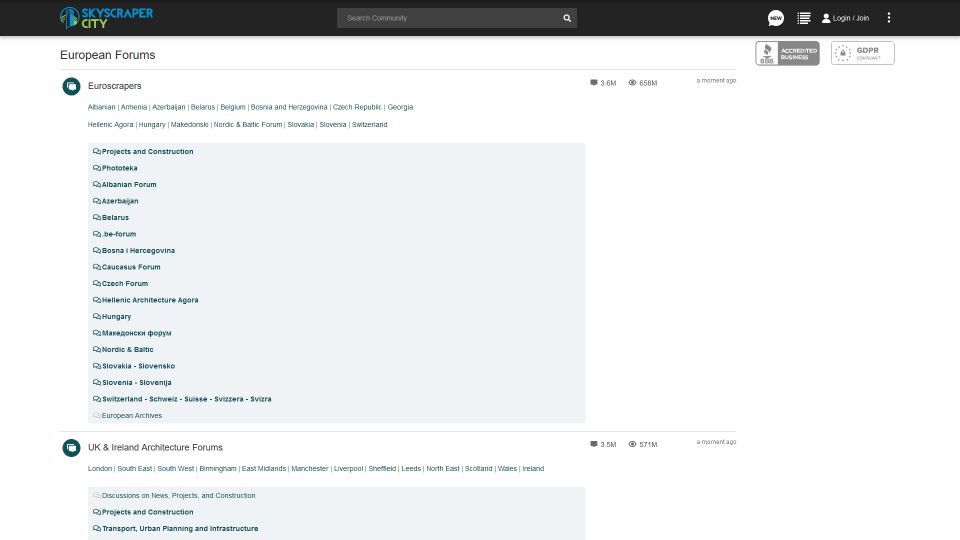Screen dimensions: 960x540
Task: Open the forum list icon
Action: [804, 18]
